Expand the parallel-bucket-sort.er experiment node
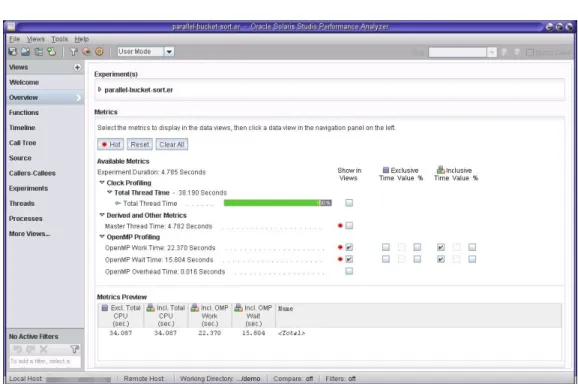Image resolution: width=578 pixels, height=384 pixels. 99,90
